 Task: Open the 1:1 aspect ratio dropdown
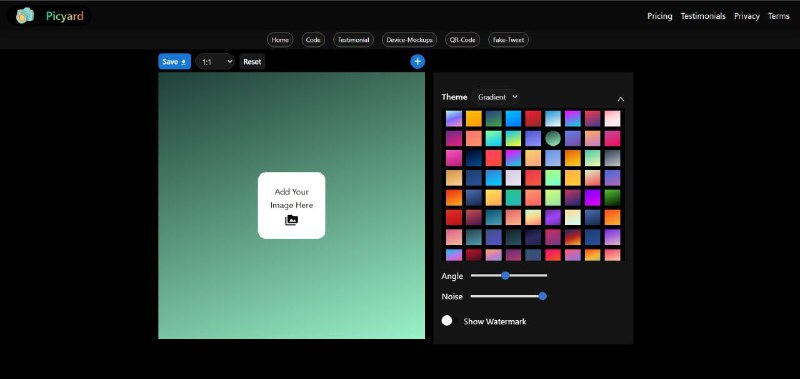(x=215, y=62)
